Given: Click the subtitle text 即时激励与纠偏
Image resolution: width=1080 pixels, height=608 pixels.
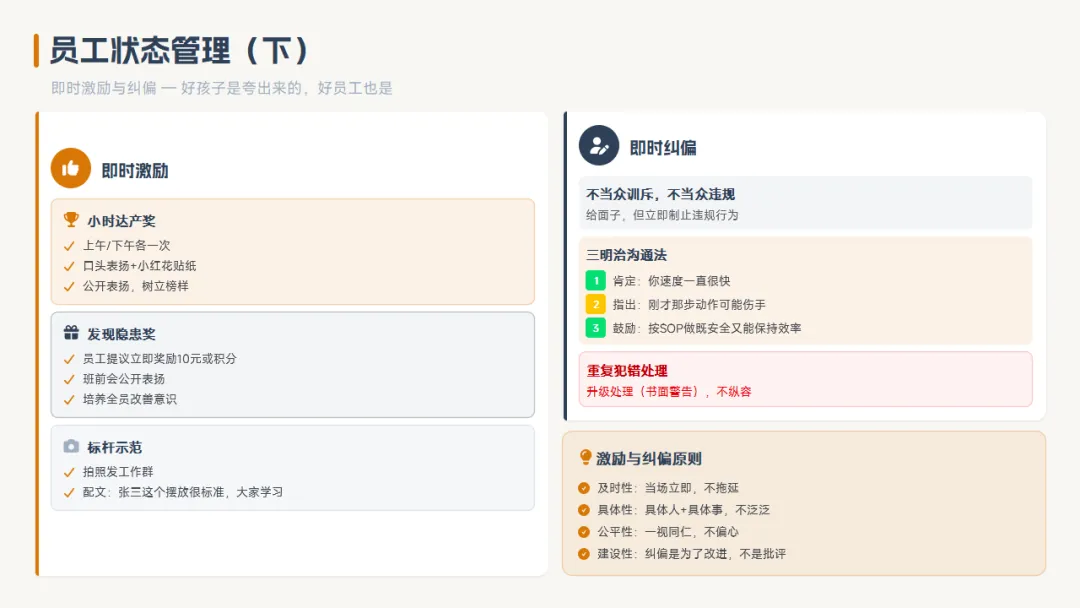Looking at the screenshot, I should pos(102,88).
